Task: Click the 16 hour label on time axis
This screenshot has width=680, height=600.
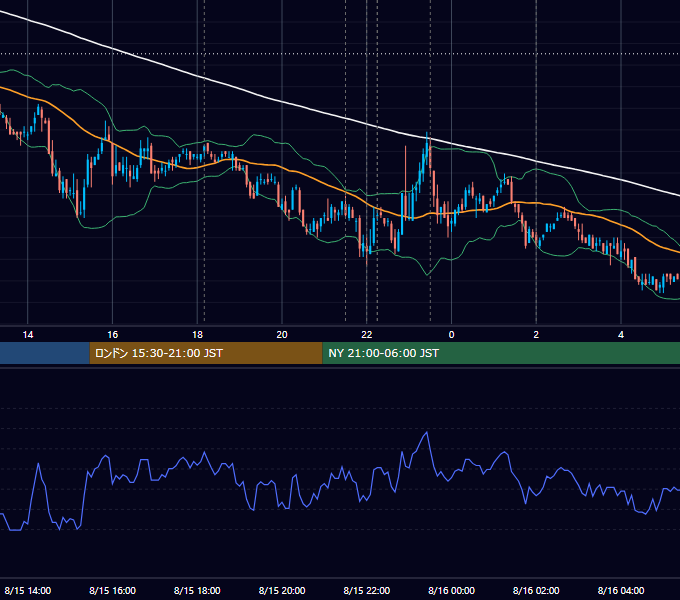Action: 112,335
